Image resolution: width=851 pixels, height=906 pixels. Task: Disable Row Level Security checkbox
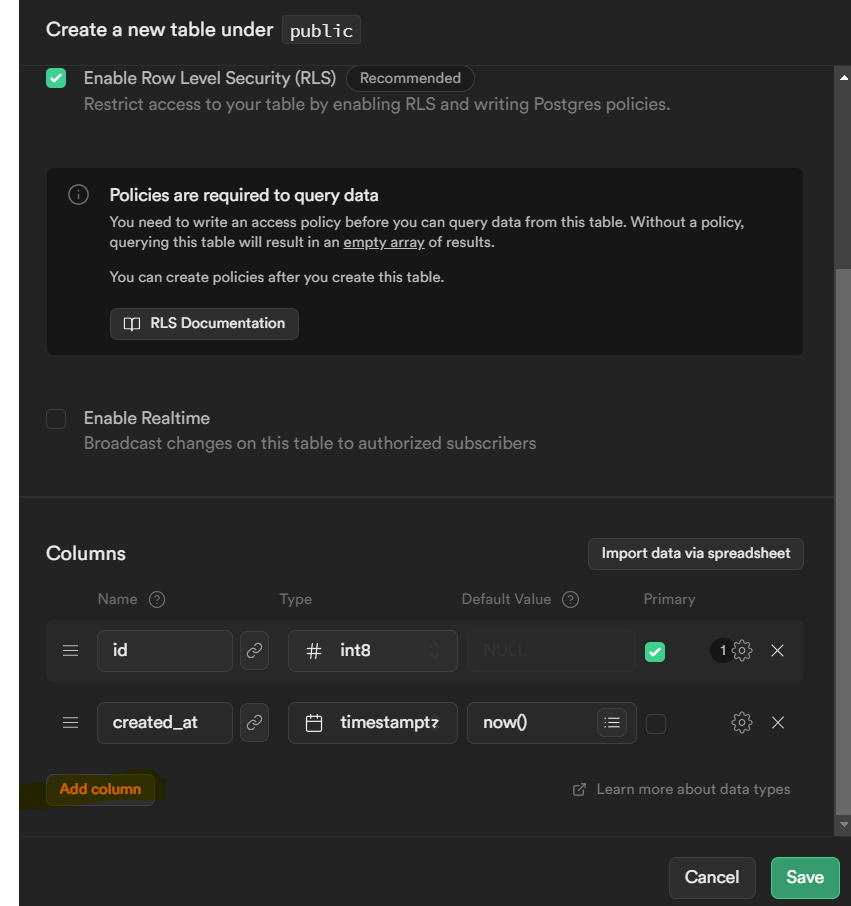coord(56,78)
